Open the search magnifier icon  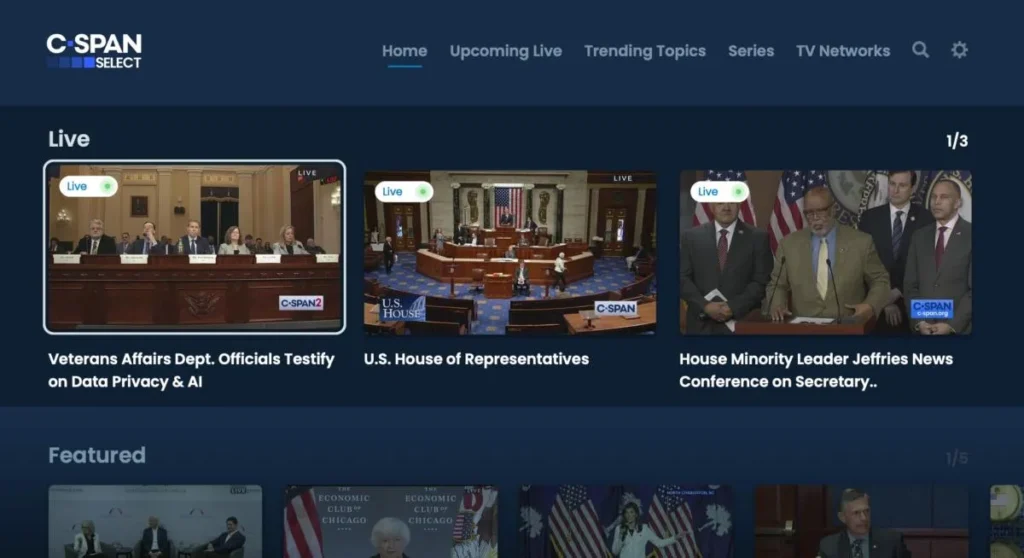920,50
